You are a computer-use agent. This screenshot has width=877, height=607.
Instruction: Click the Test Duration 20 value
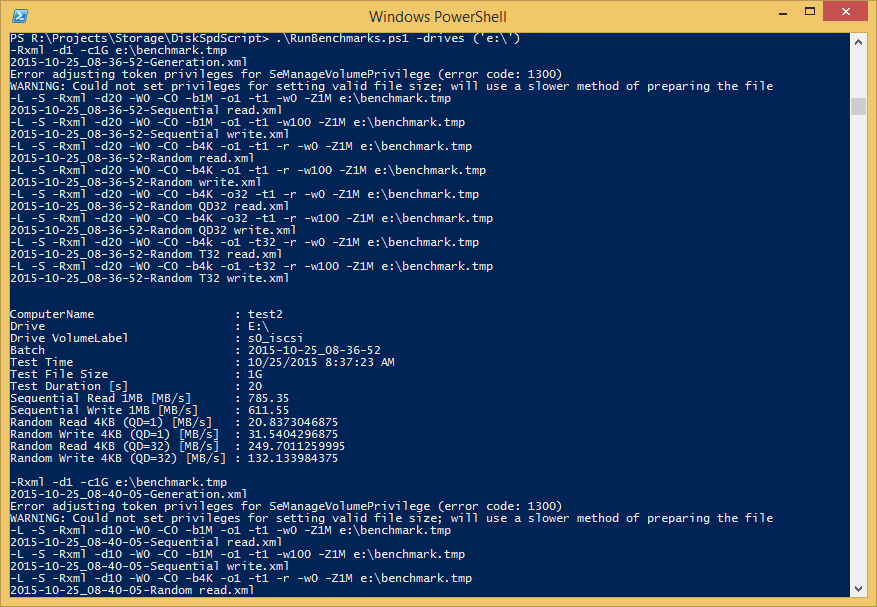[x=255, y=386]
